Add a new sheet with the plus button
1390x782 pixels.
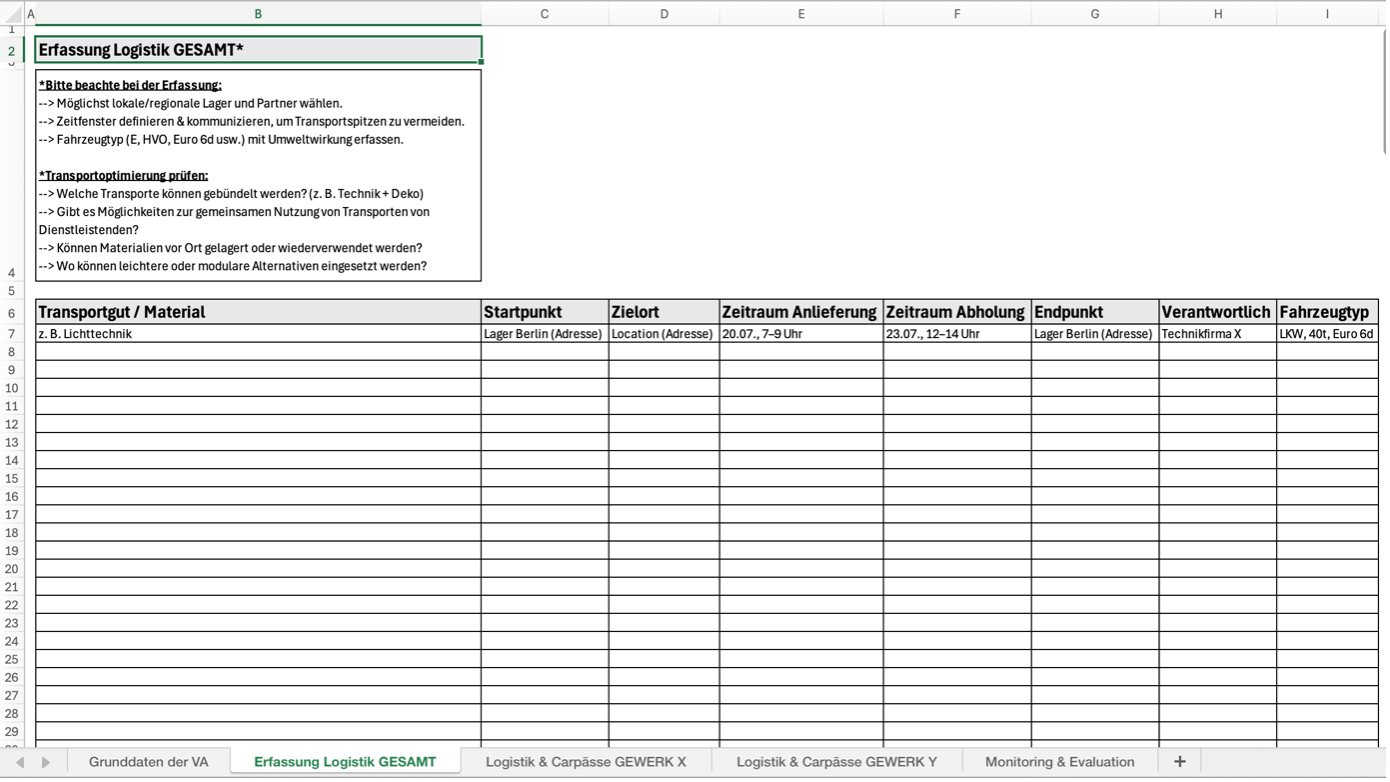pos(1180,762)
